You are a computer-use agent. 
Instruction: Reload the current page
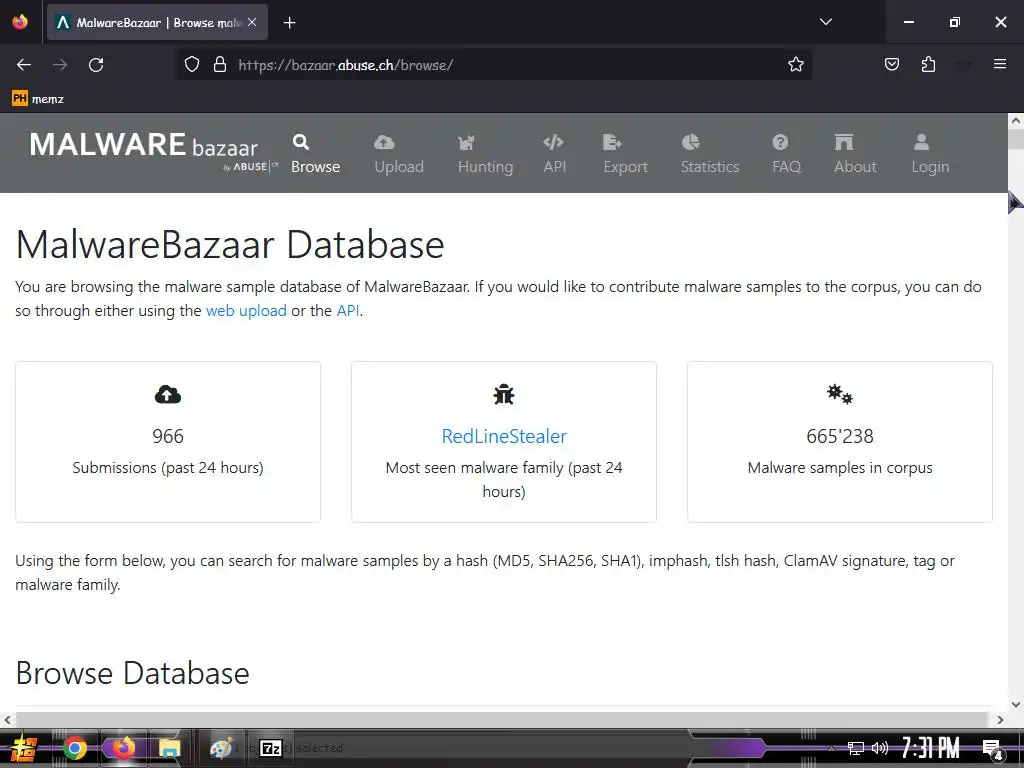tap(96, 65)
